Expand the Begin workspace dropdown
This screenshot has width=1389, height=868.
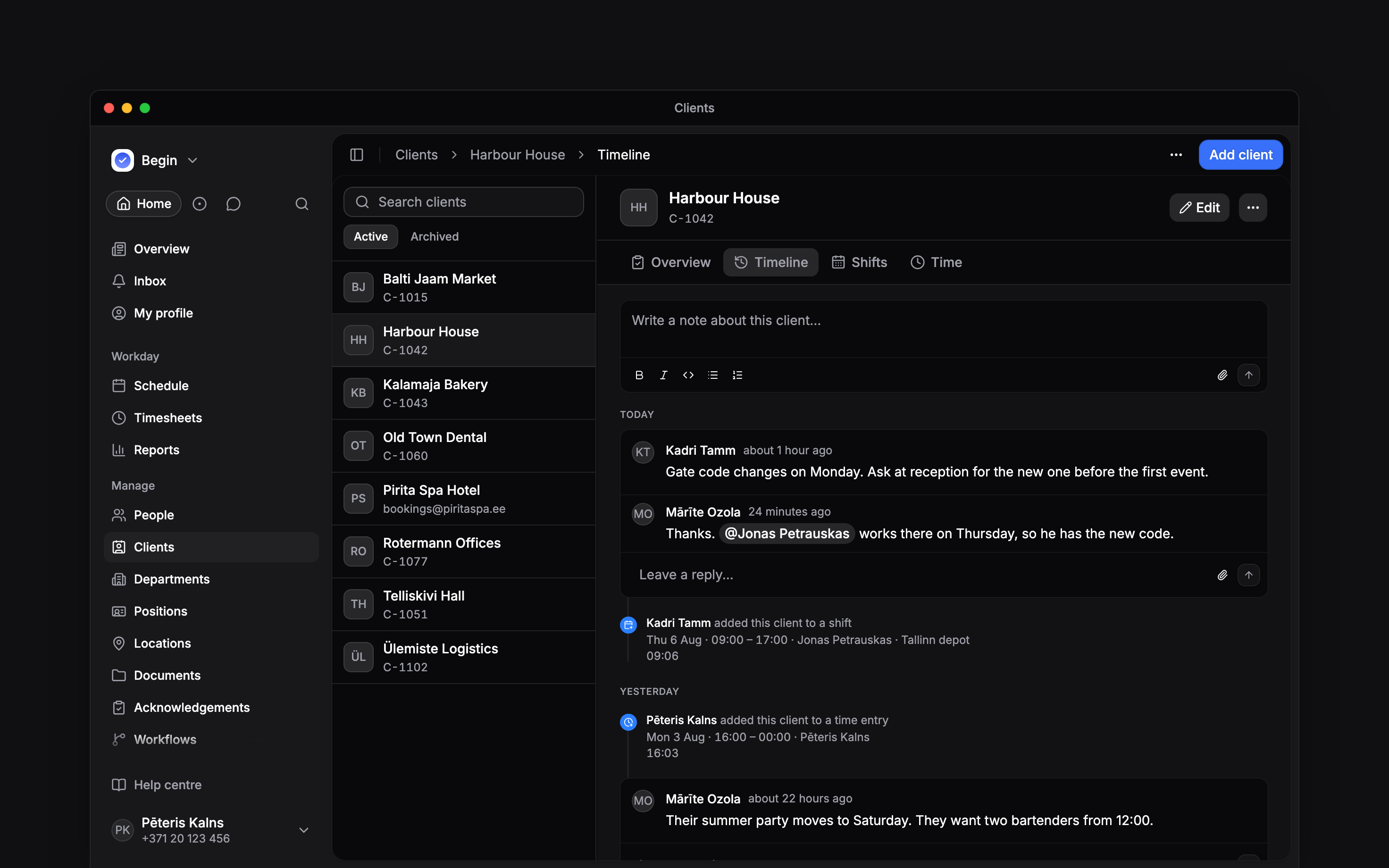coord(193,160)
